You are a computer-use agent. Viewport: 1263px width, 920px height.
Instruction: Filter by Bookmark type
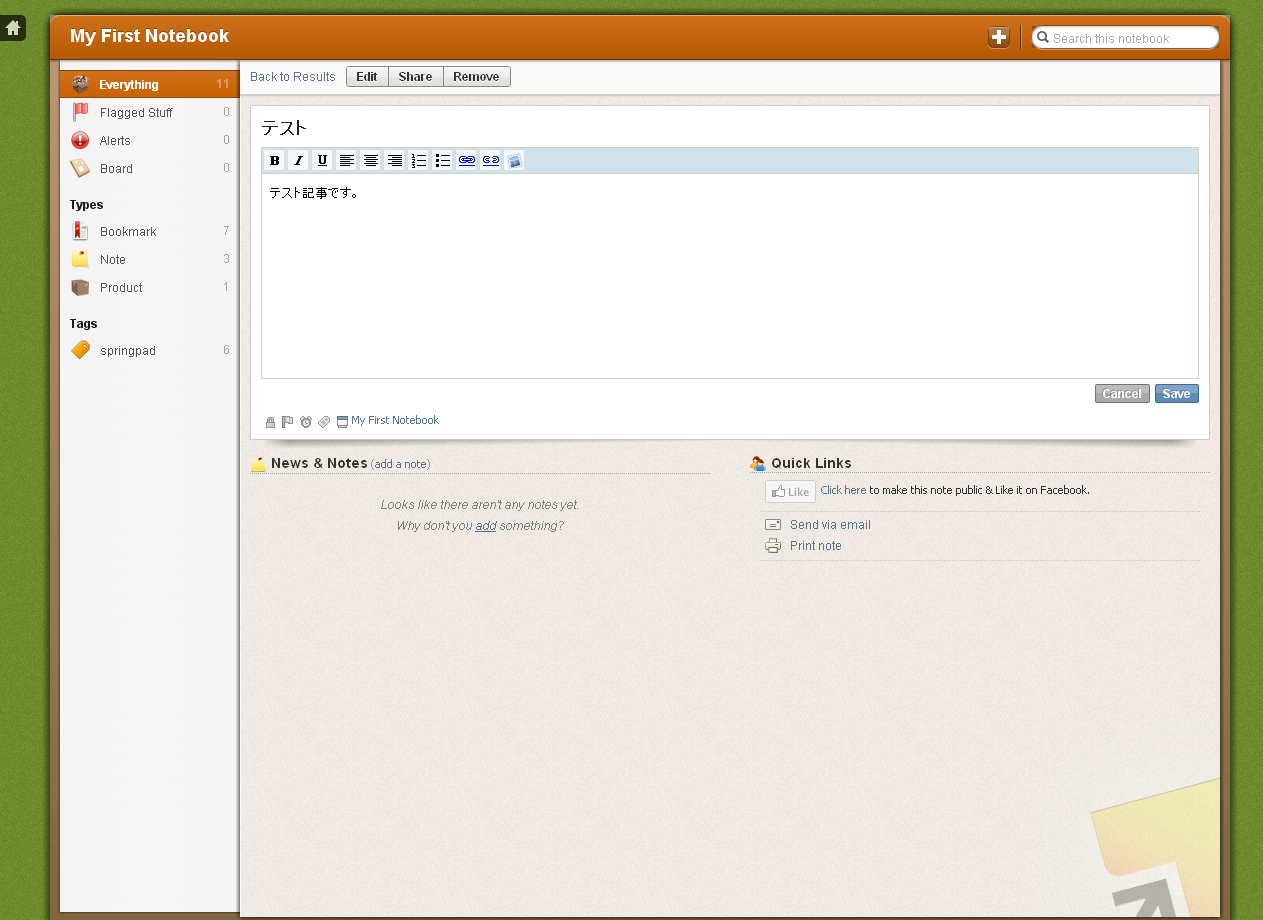(x=149, y=231)
